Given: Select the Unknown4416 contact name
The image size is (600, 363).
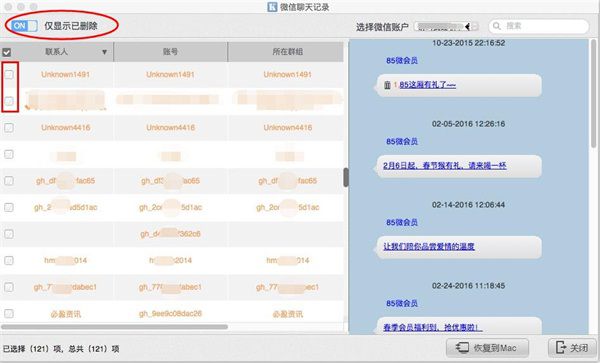Looking at the screenshot, I should point(65,127).
